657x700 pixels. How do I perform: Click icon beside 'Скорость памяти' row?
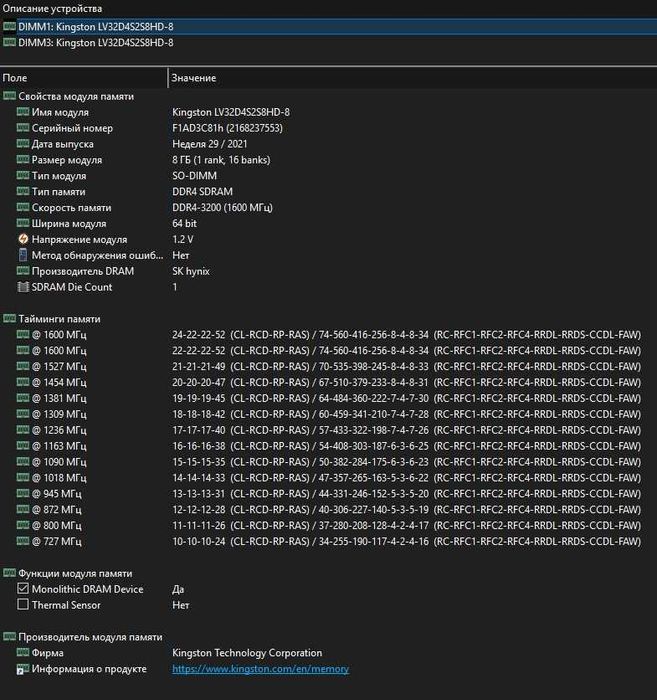(x=23, y=207)
